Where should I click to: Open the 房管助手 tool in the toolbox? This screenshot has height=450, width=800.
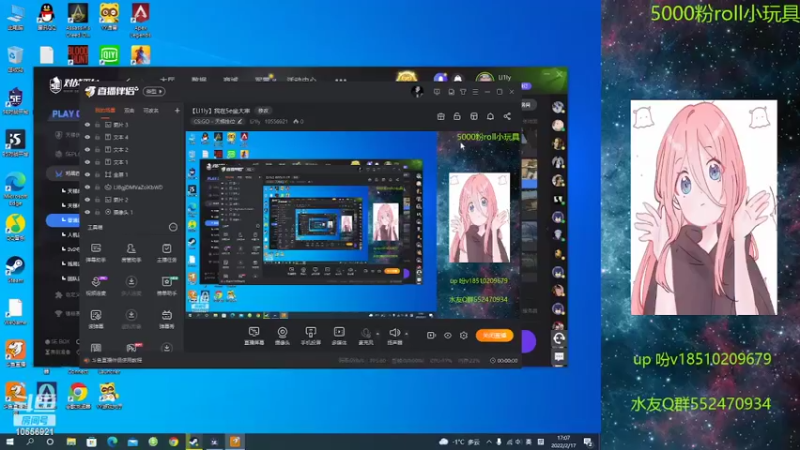click(x=131, y=253)
